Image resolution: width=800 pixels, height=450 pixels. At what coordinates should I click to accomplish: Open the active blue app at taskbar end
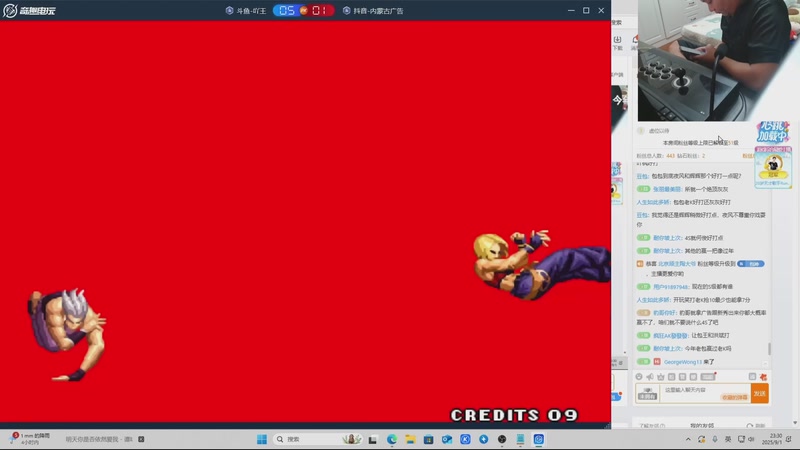point(539,439)
